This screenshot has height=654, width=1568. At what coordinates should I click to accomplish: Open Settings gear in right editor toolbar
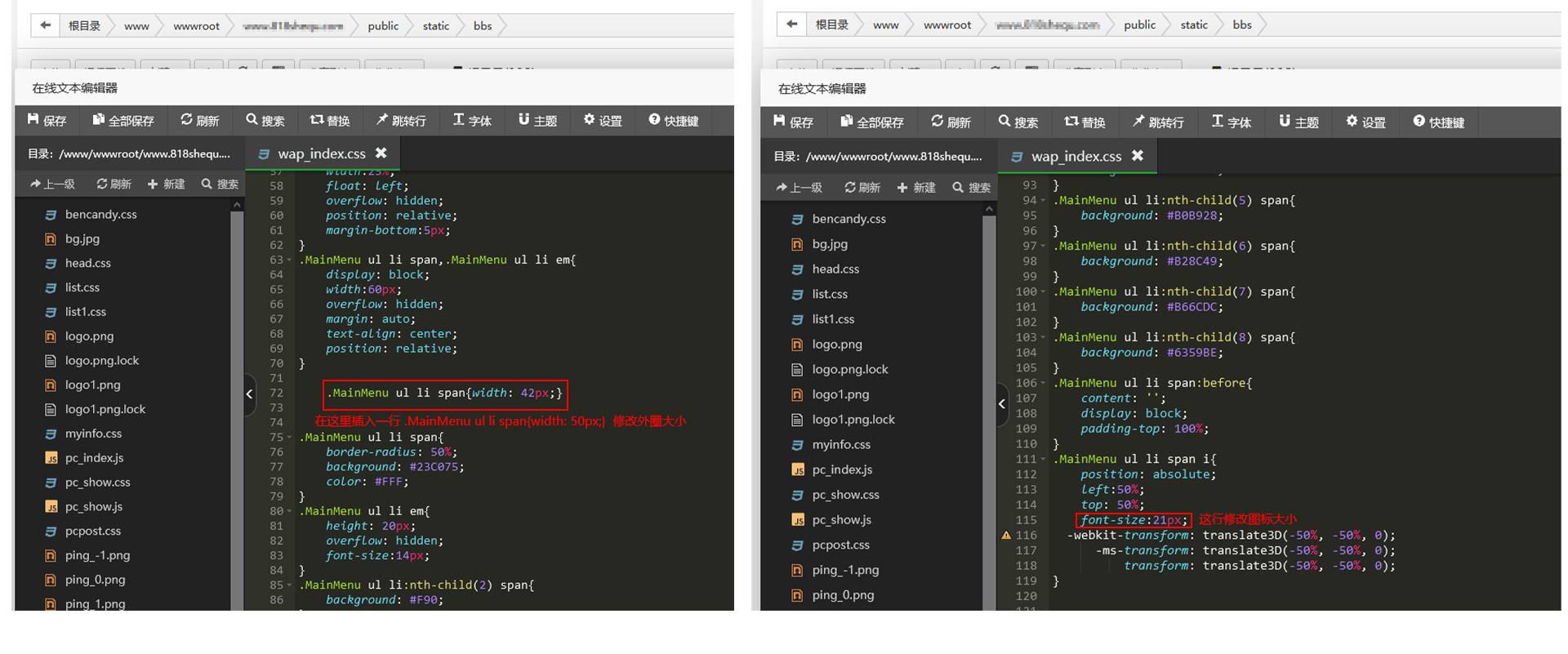[x=1365, y=122]
